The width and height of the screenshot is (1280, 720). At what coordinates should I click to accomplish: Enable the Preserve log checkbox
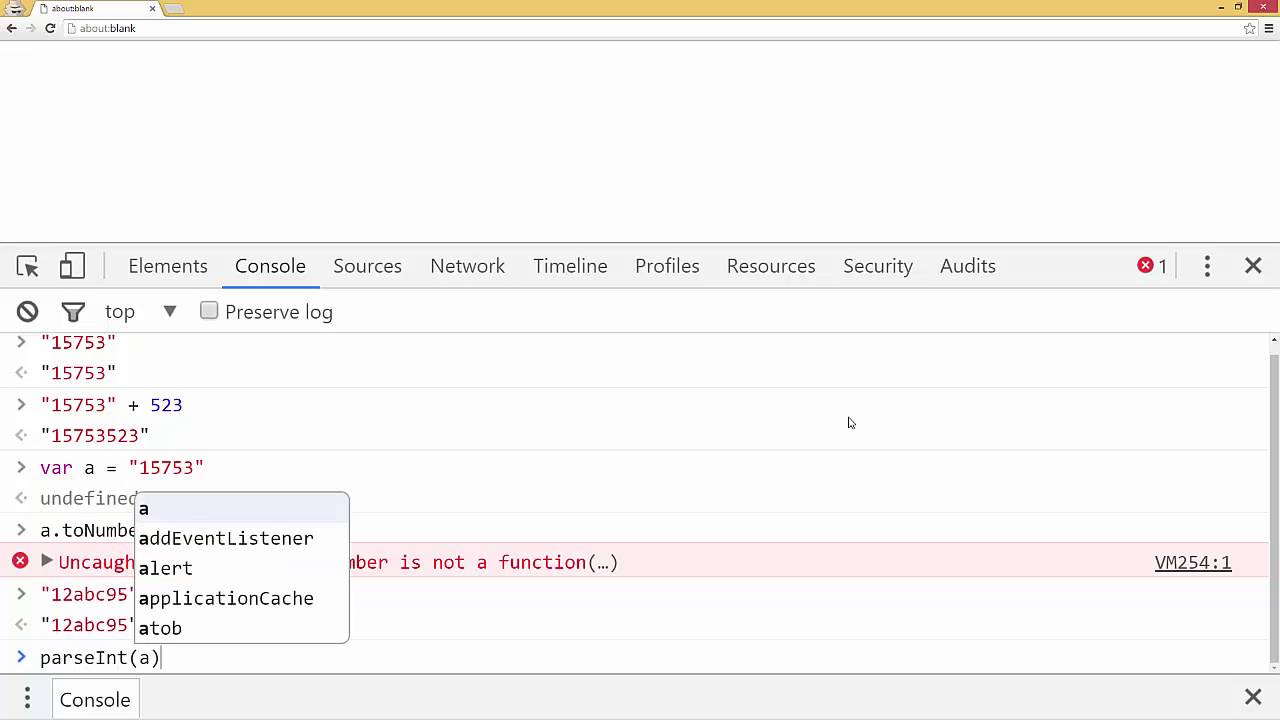coord(209,311)
